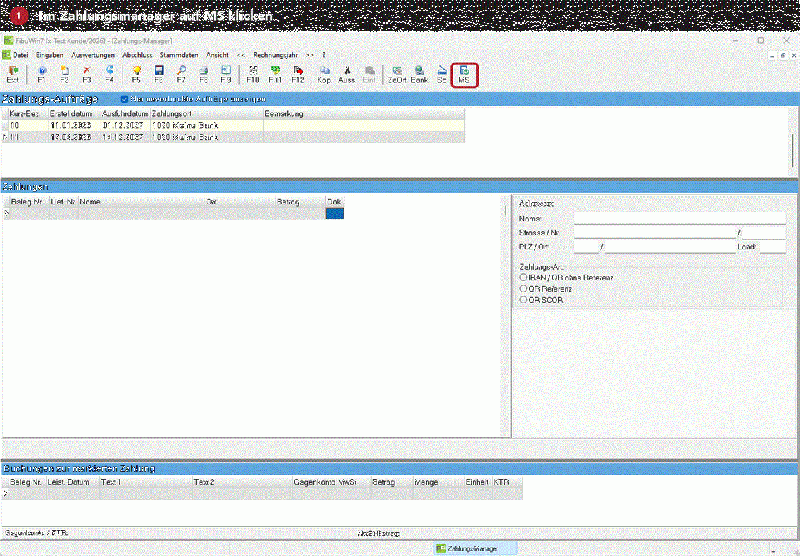Screen dimensions: 800x556
Task: Toggle the Zahlungs-Aufträge filter checkbox
Action: (x=124, y=99)
